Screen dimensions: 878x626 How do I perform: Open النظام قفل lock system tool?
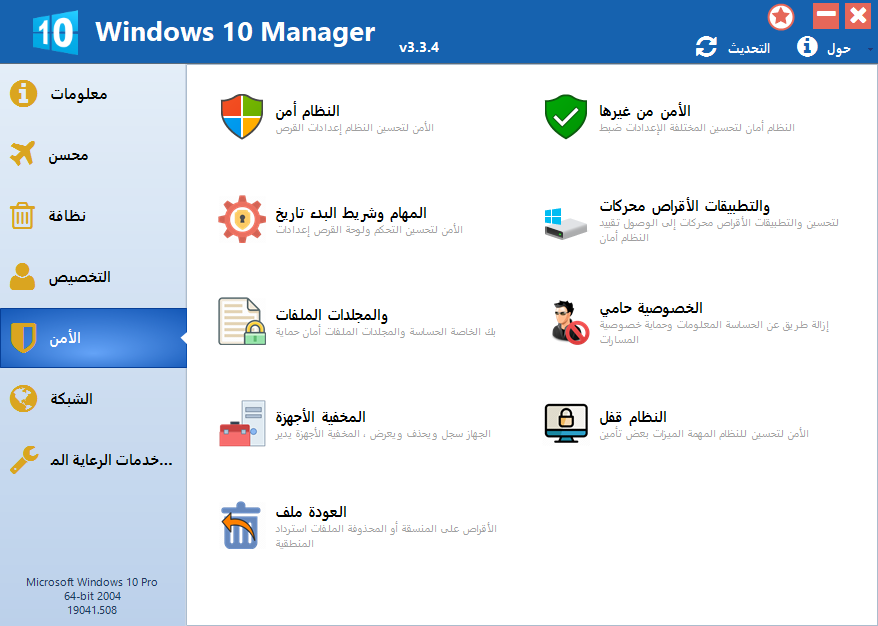click(x=633, y=417)
